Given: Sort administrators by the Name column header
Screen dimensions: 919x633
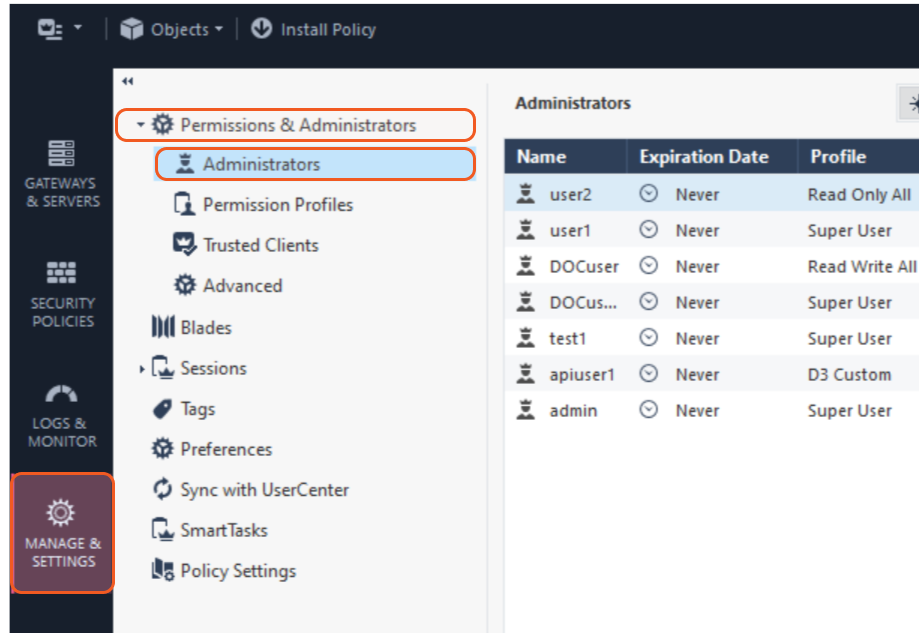Looking at the screenshot, I should (542, 157).
